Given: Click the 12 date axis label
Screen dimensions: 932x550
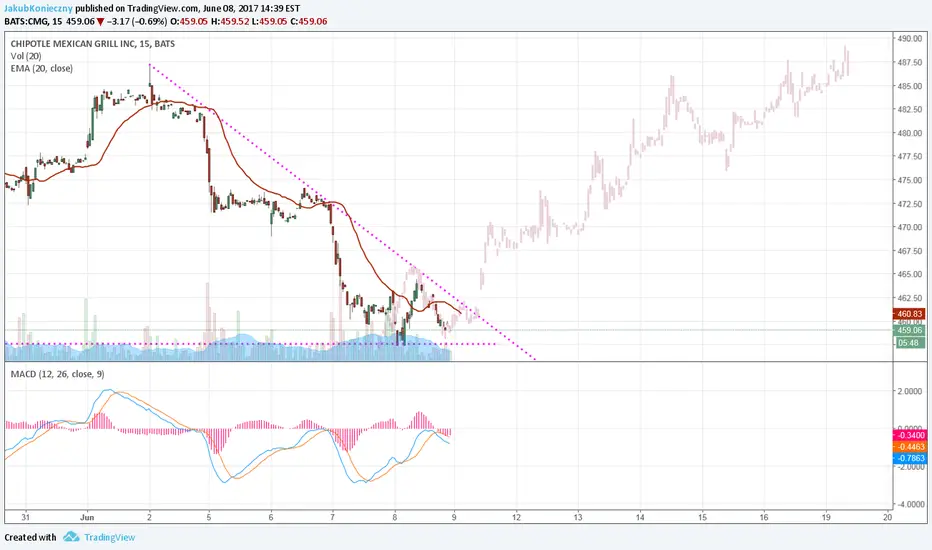Looking at the screenshot, I should 516,517.
